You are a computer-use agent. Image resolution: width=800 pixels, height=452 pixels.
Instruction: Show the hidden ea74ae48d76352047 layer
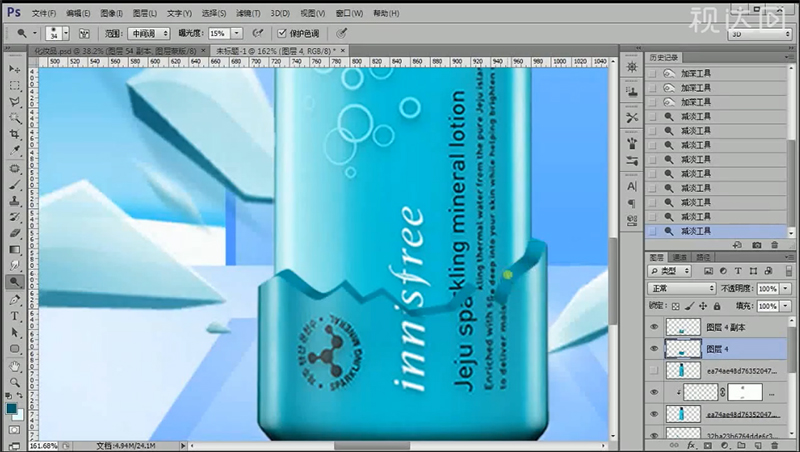[654, 371]
